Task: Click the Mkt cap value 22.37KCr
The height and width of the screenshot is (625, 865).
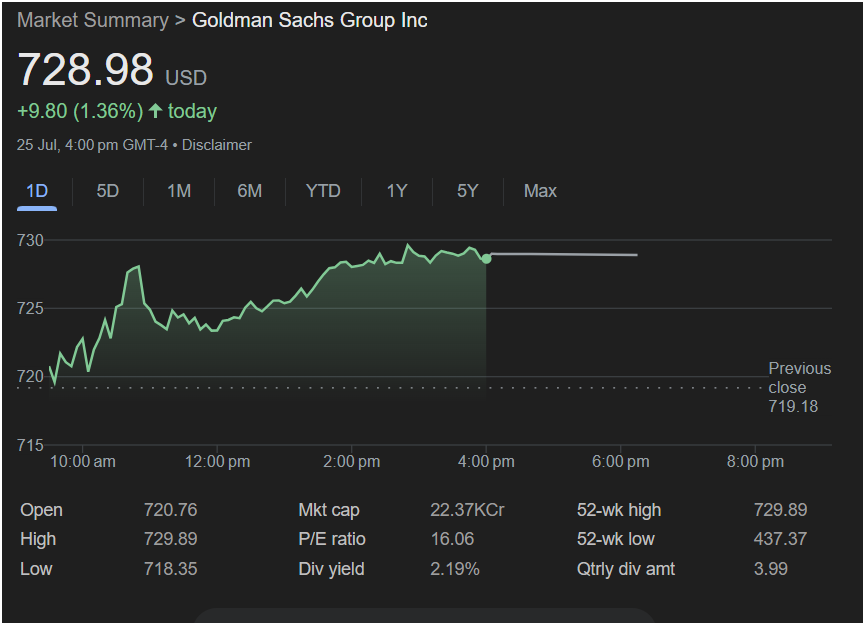Action: click(467, 510)
